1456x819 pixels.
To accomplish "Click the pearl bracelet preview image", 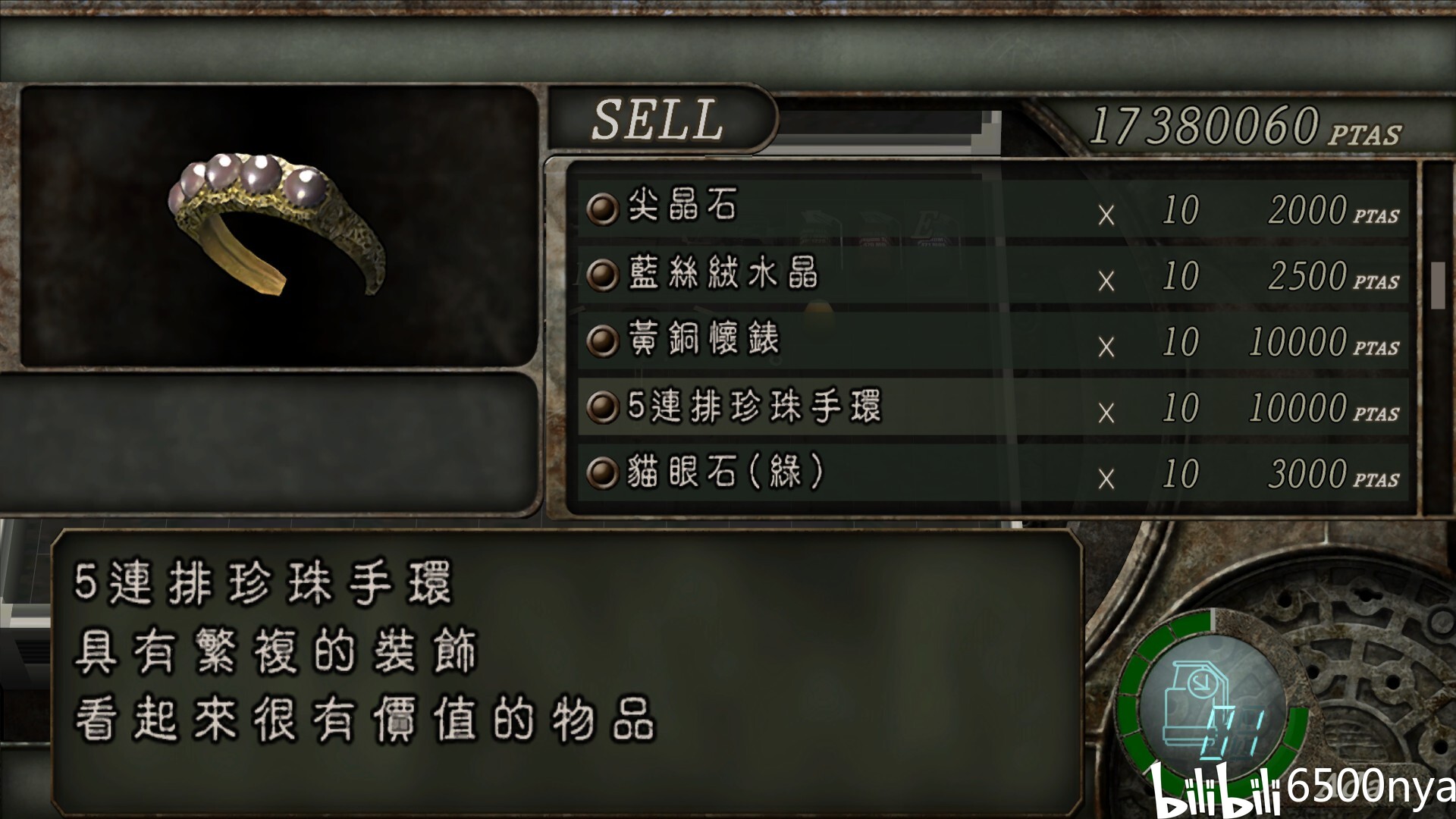I will click(278, 225).
